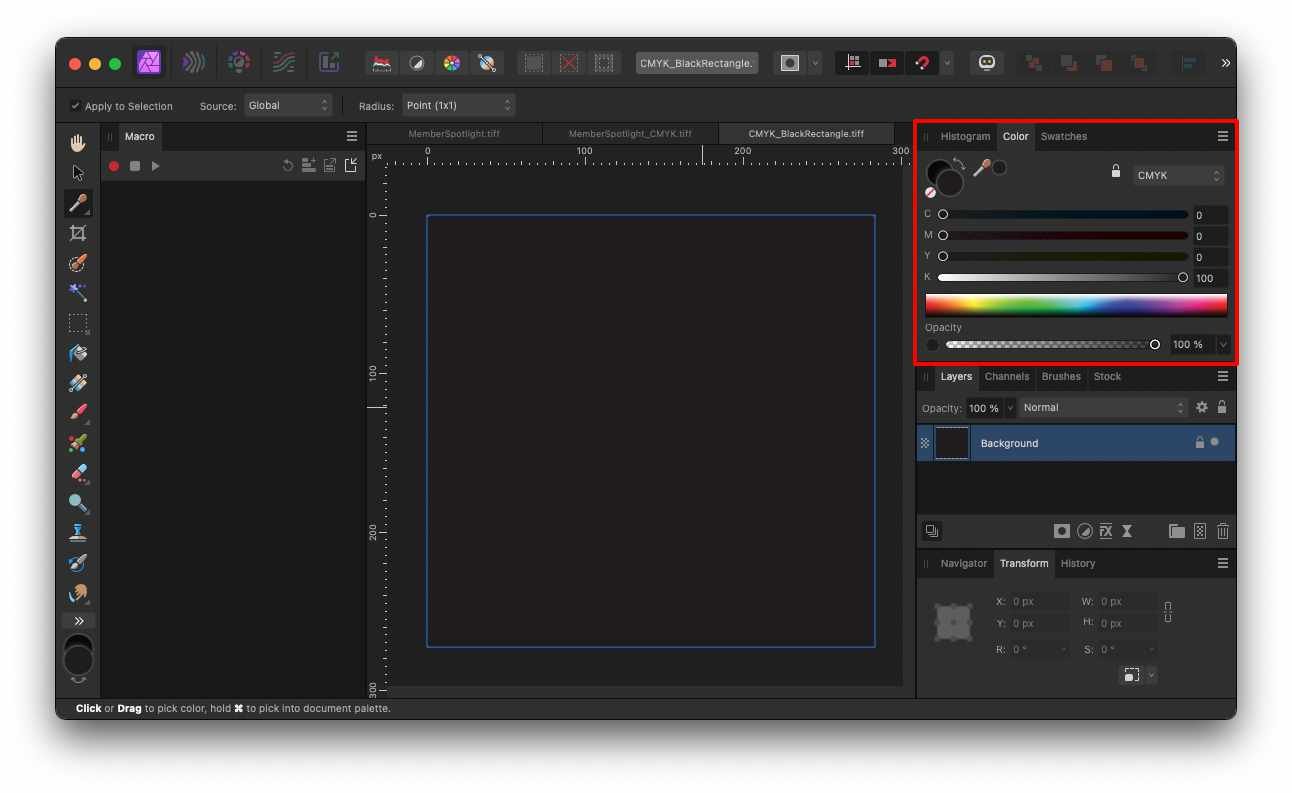Open the CMYK color model dropdown

pyautogui.click(x=1179, y=175)
